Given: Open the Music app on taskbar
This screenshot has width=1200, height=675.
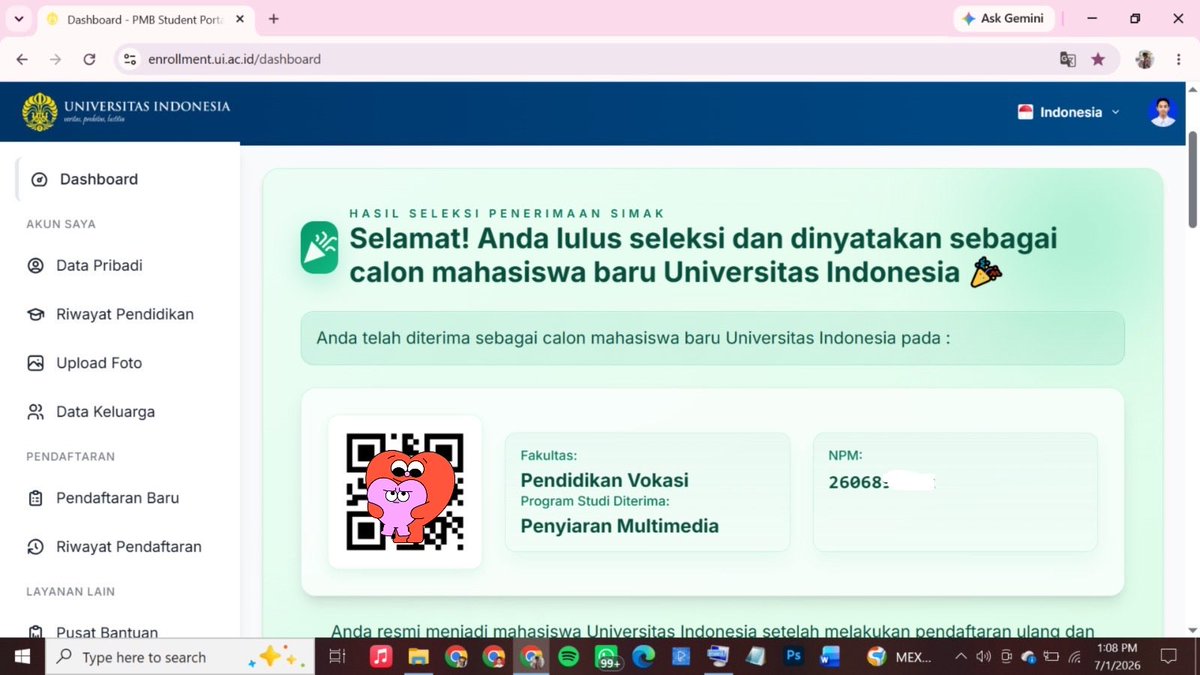Looking at the screenshot, I should click(x=381, y=657).
